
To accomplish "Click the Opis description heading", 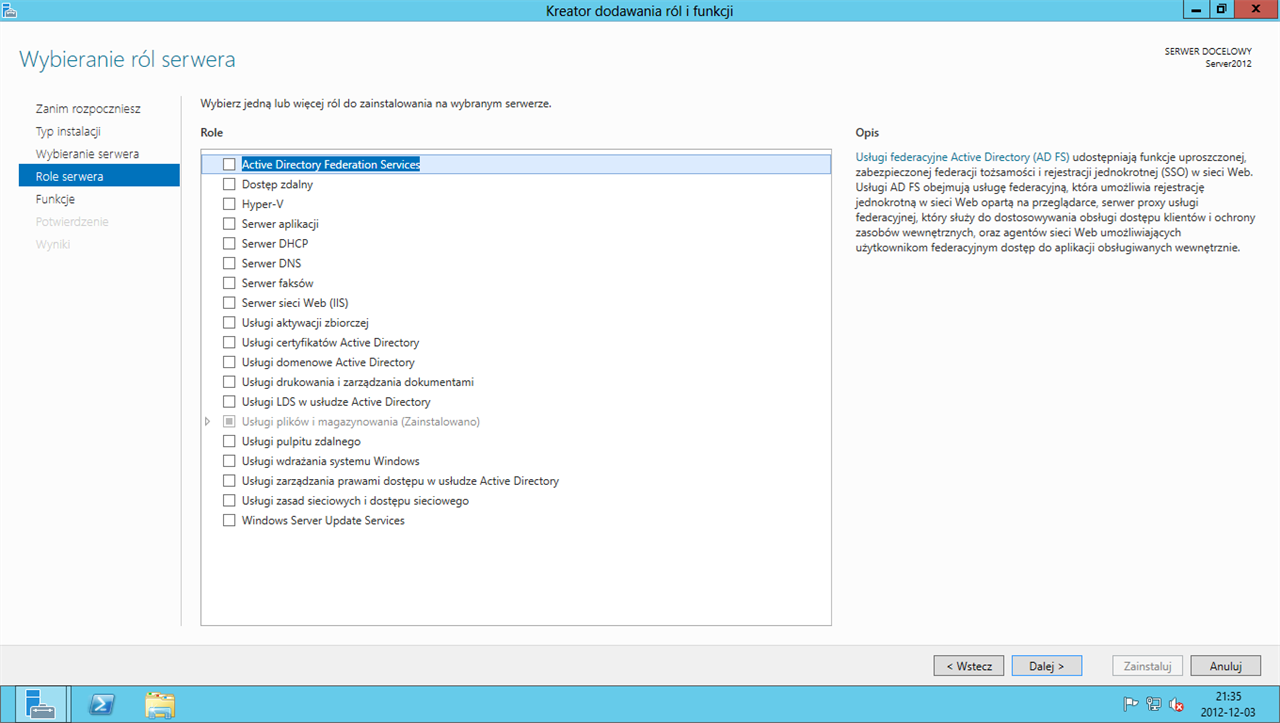I will [x=867, y=133].
